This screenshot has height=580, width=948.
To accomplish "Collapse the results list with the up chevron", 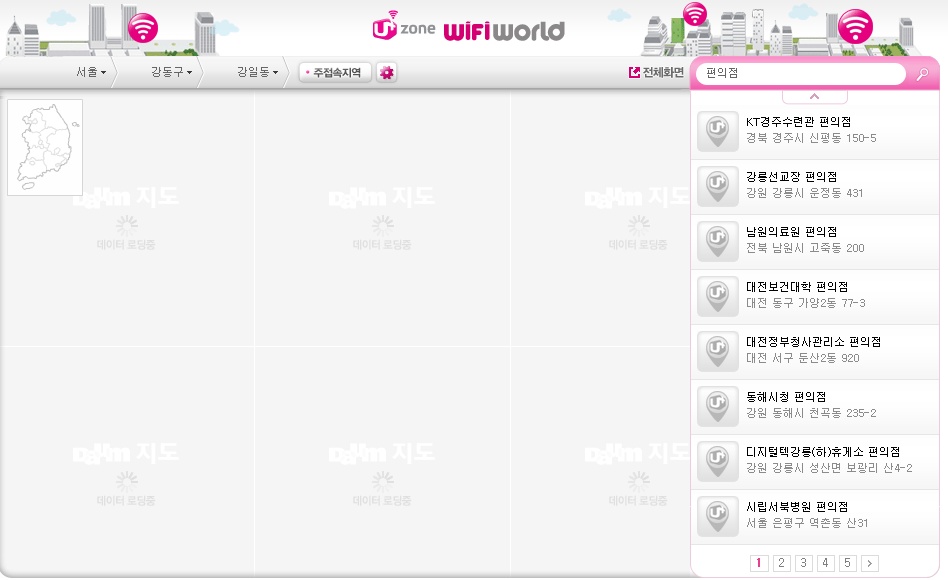I will point(814,97).
